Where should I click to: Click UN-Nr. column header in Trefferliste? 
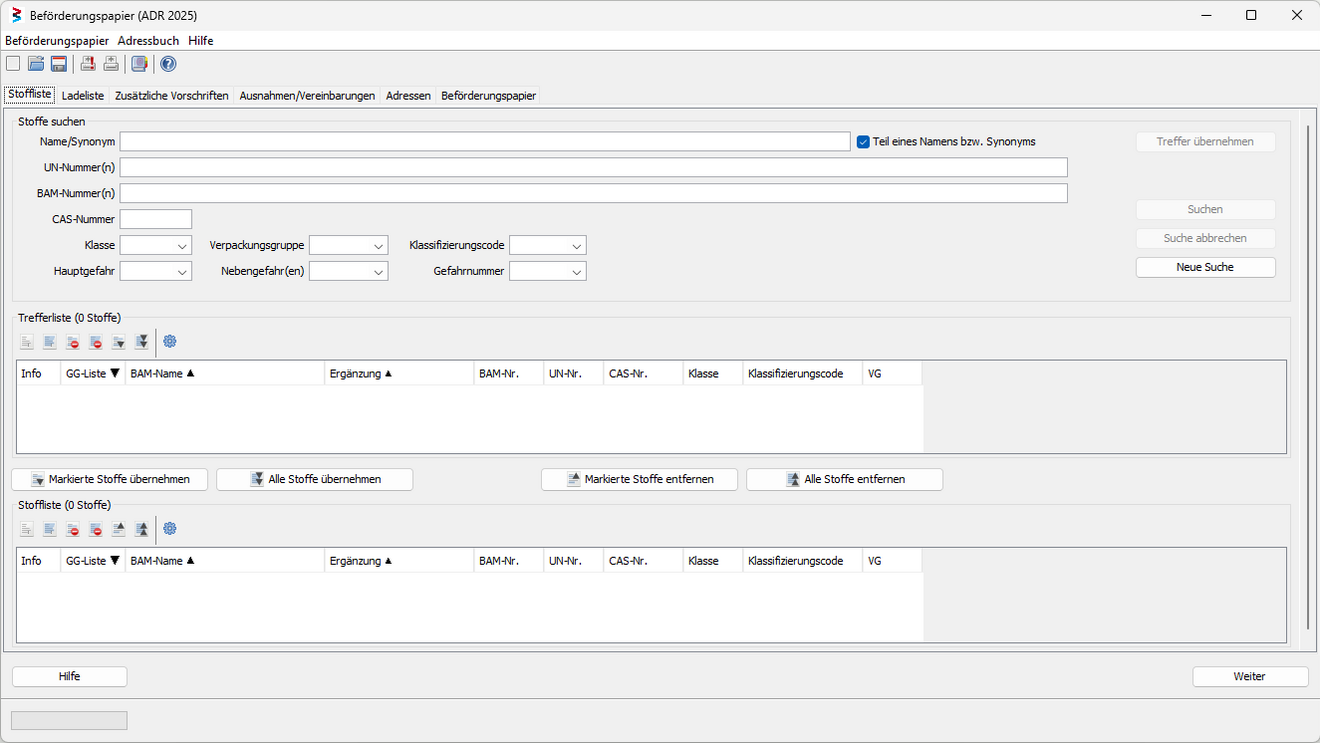pos(574,374)
